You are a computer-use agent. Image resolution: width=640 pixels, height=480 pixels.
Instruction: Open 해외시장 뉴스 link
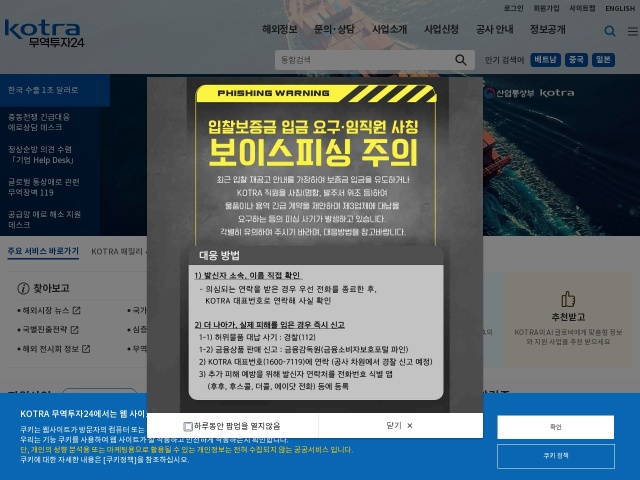coord(45,311)
